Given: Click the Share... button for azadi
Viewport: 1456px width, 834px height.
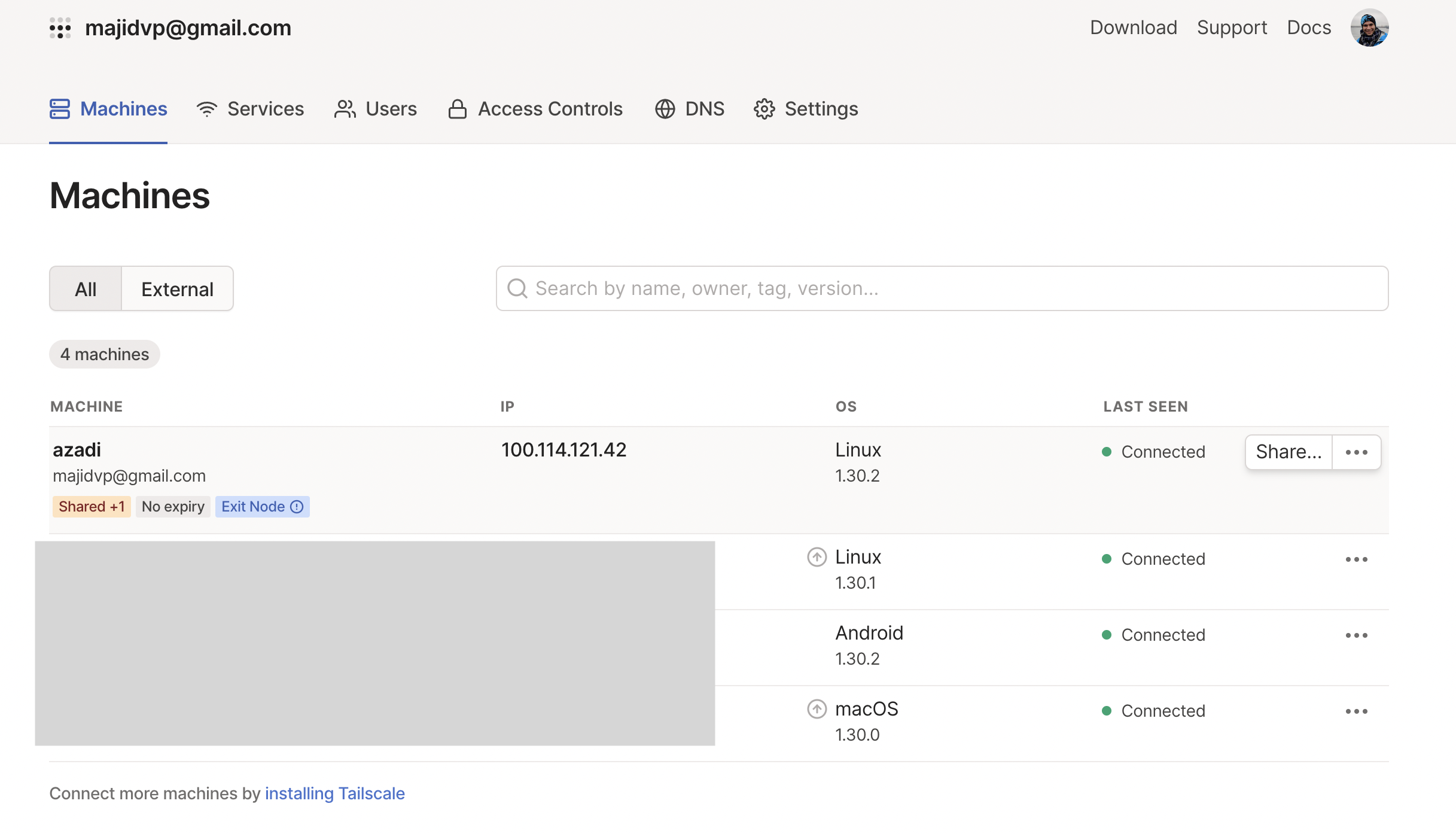Looking at the screenshot, I should [x=1289, y=452].
